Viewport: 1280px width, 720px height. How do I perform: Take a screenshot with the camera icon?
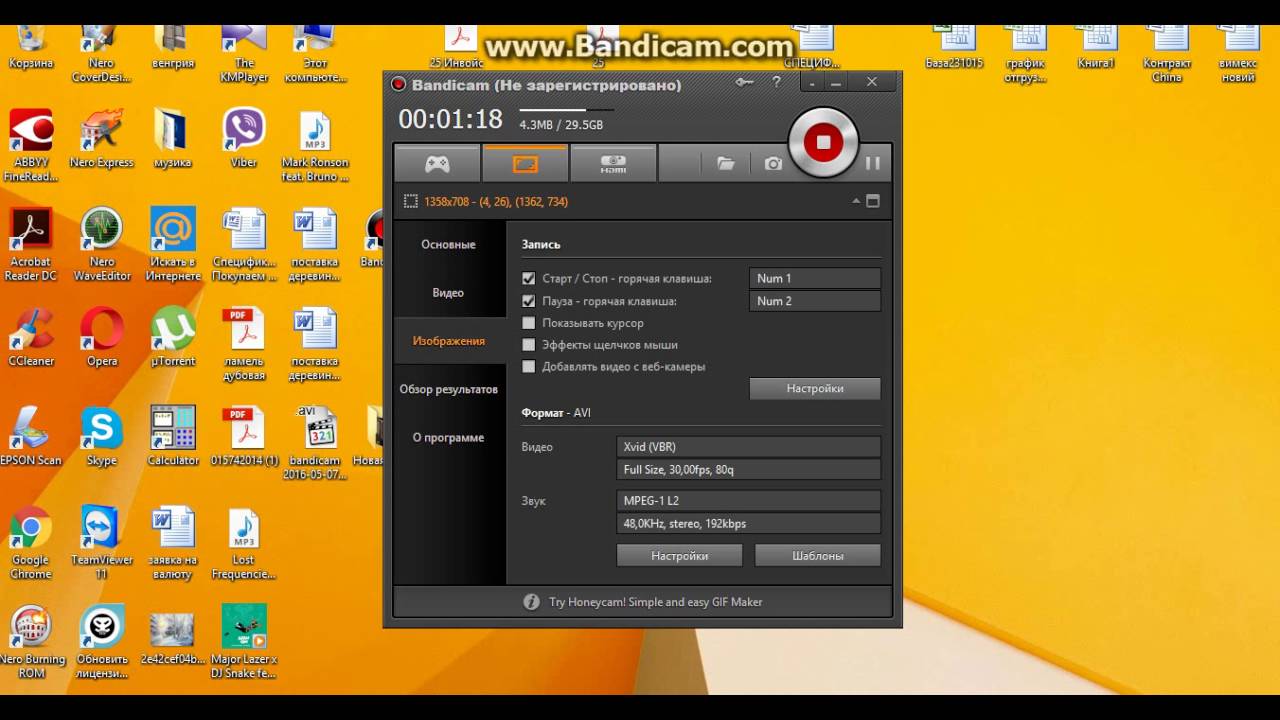773,163
